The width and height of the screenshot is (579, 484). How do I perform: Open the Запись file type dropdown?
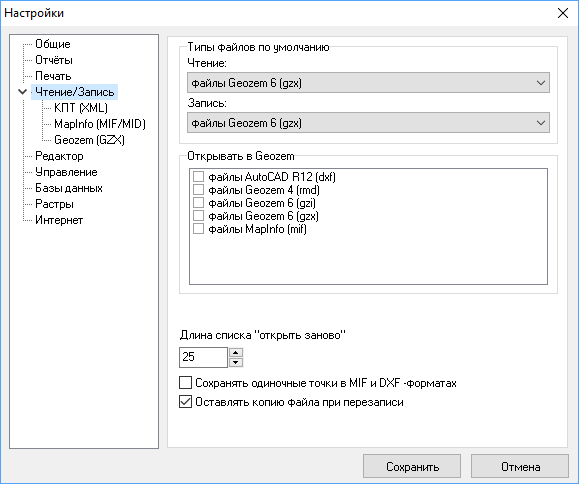[x=368, y=123]
